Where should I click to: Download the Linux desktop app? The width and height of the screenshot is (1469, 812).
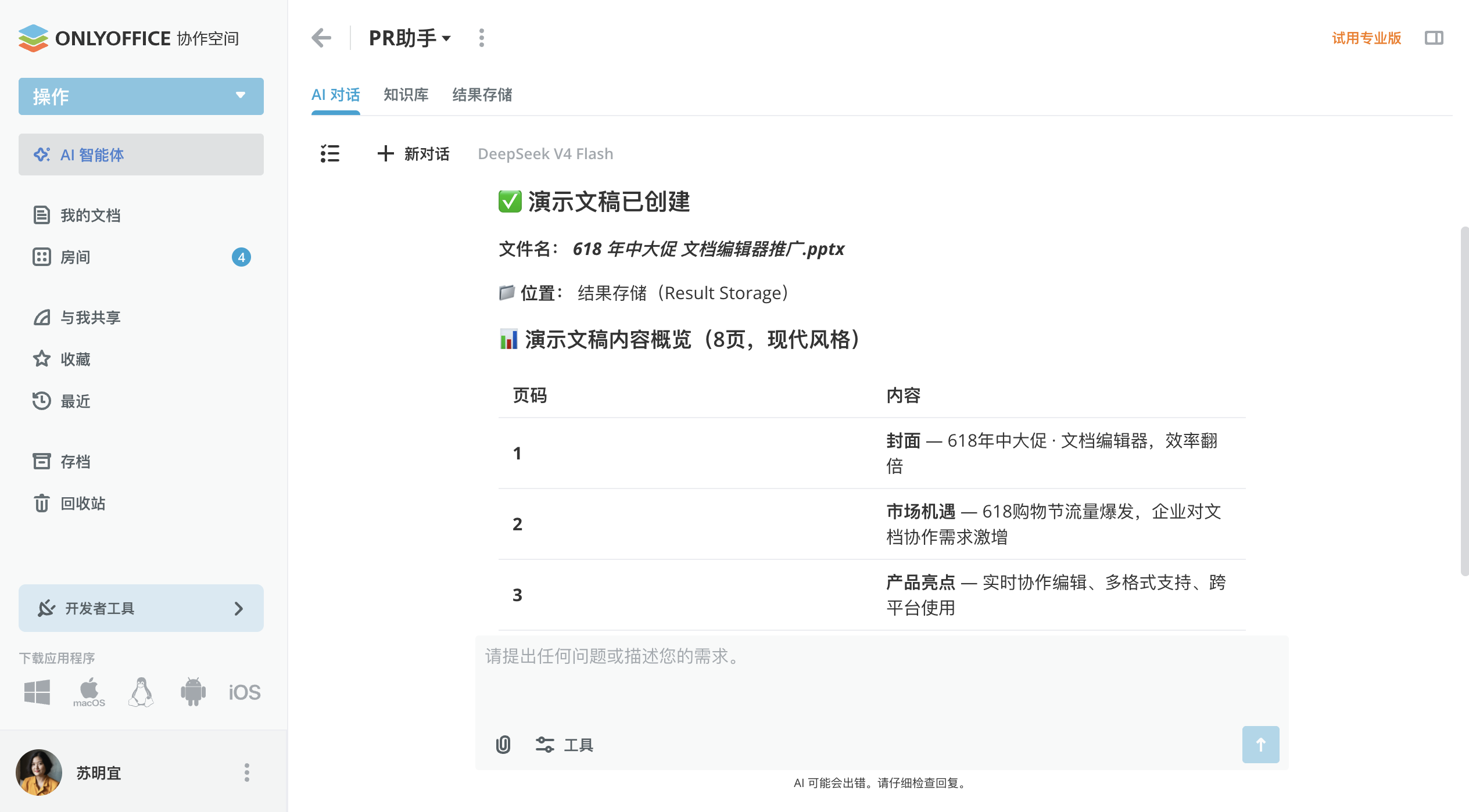pyautogui.click(x=141, y=692)
